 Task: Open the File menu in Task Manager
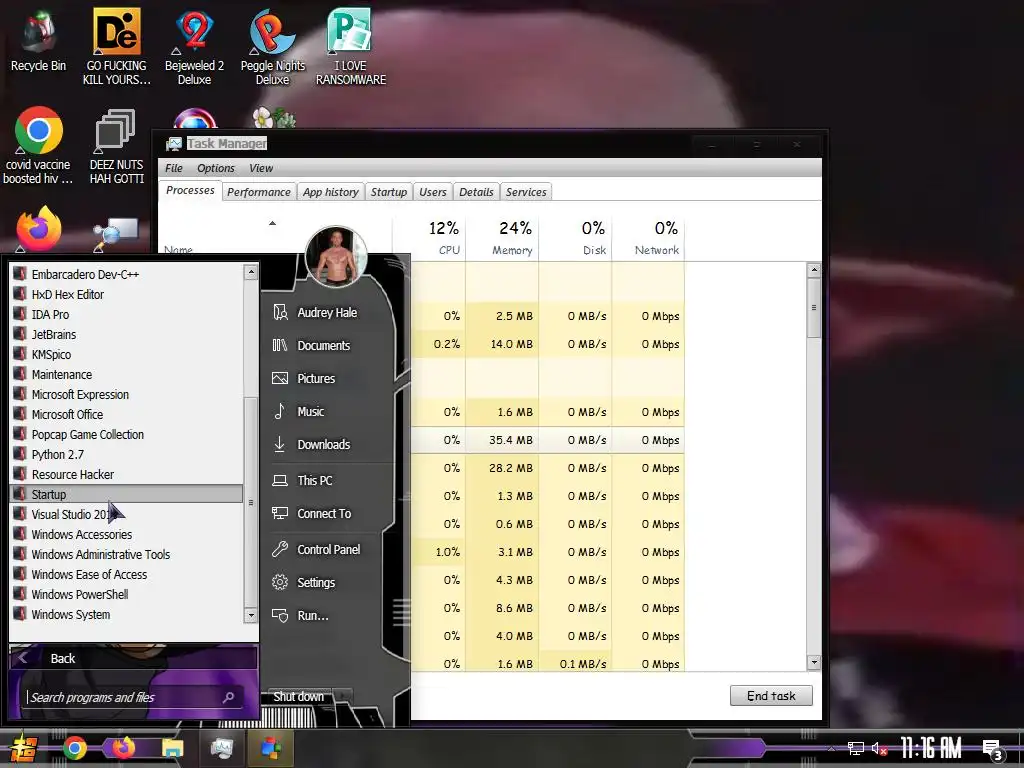coord(174,168)
